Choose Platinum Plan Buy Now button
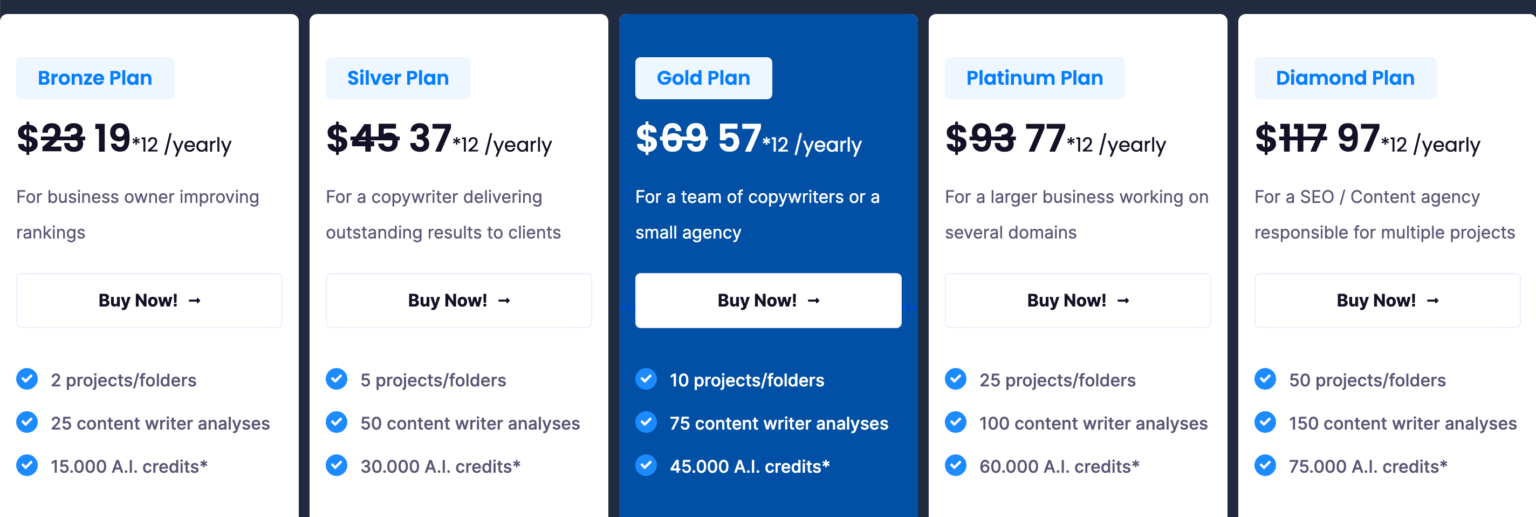This screenshot has height=517, width=1536. [1077, 300]
